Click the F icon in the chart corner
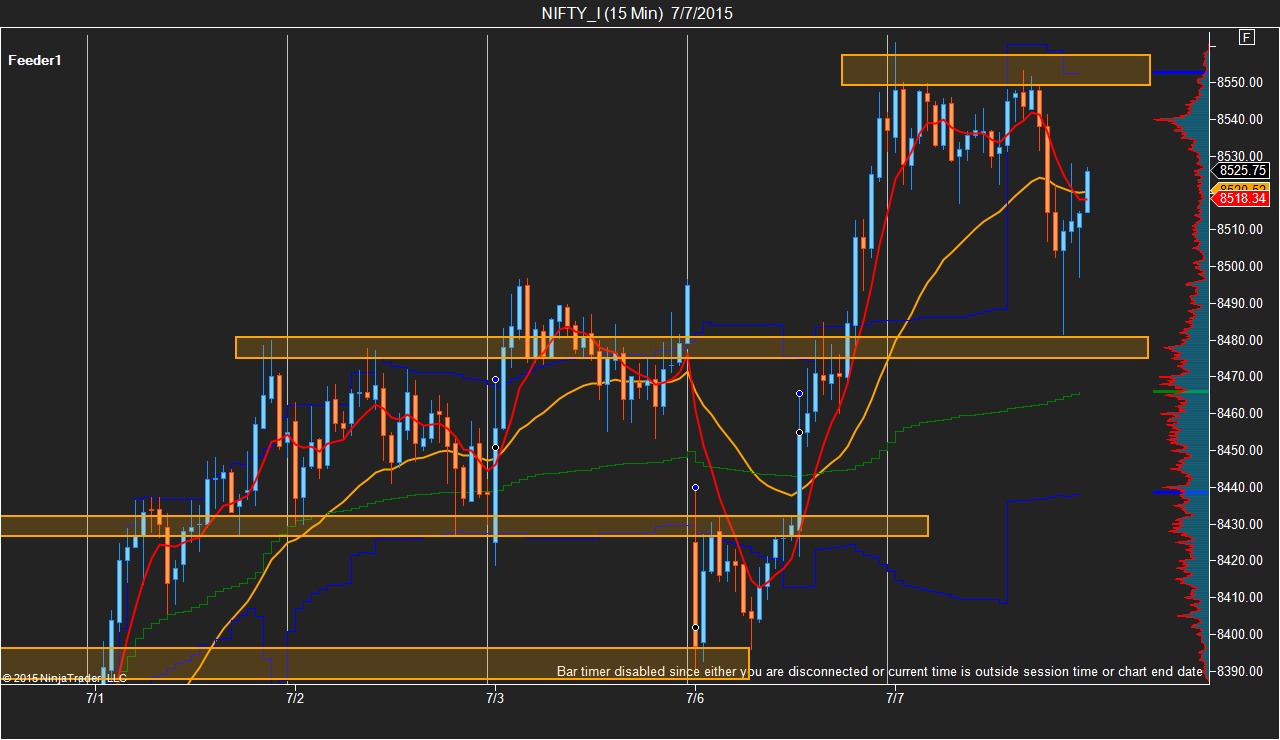Image resolution: width=1280 pixels, height=740 pixels. (x=1246, y=37)
